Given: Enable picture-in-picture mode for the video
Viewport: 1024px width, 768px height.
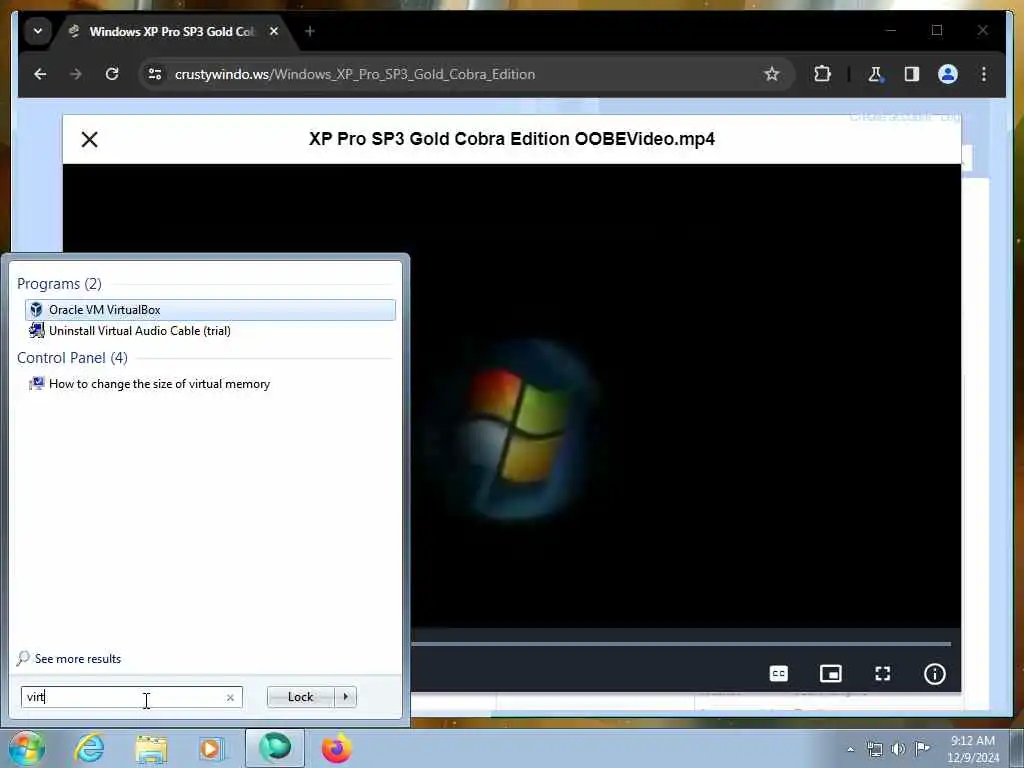Looking at the screenshot, I should pyautogui.click(x=831, y=674).
